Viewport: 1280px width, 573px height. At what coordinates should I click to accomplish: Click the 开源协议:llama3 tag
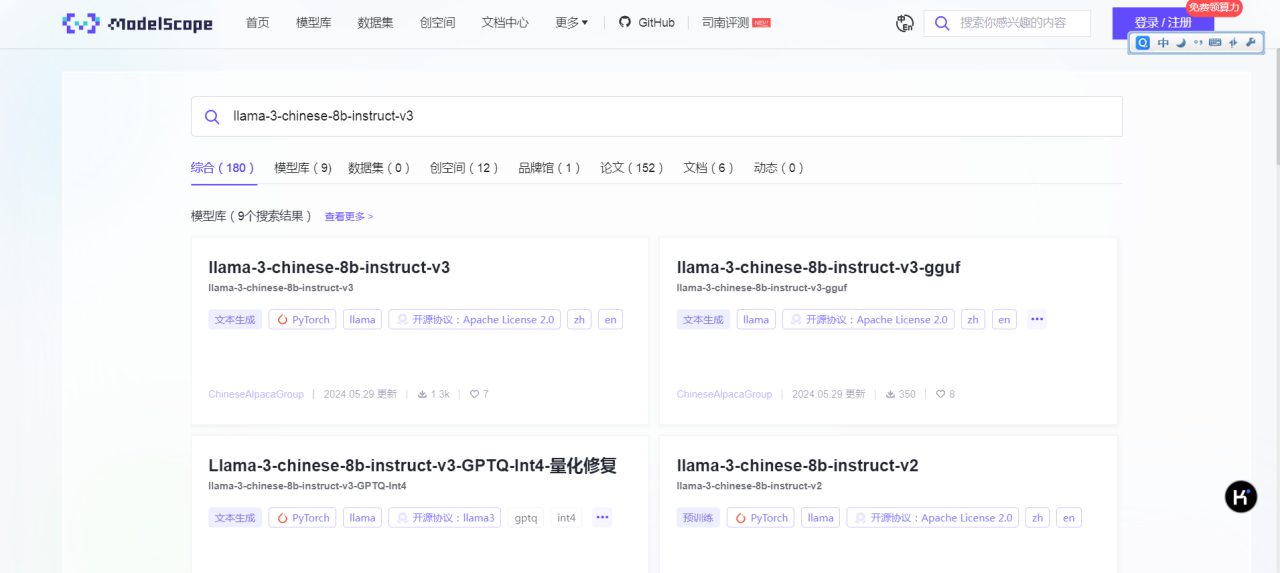445,518
